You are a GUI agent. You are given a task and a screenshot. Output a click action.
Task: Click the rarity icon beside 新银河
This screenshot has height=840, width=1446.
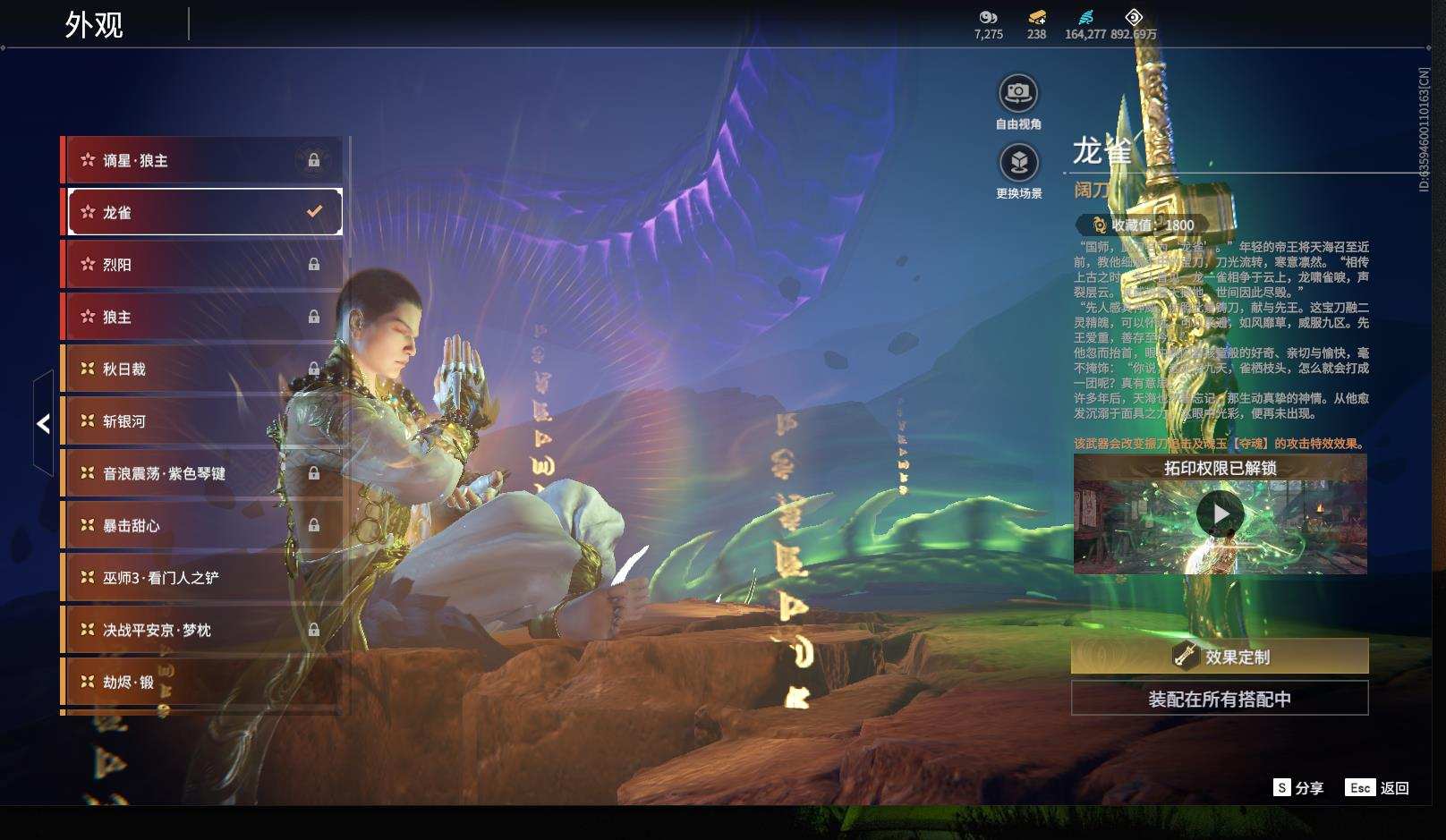tap(88, 421)
